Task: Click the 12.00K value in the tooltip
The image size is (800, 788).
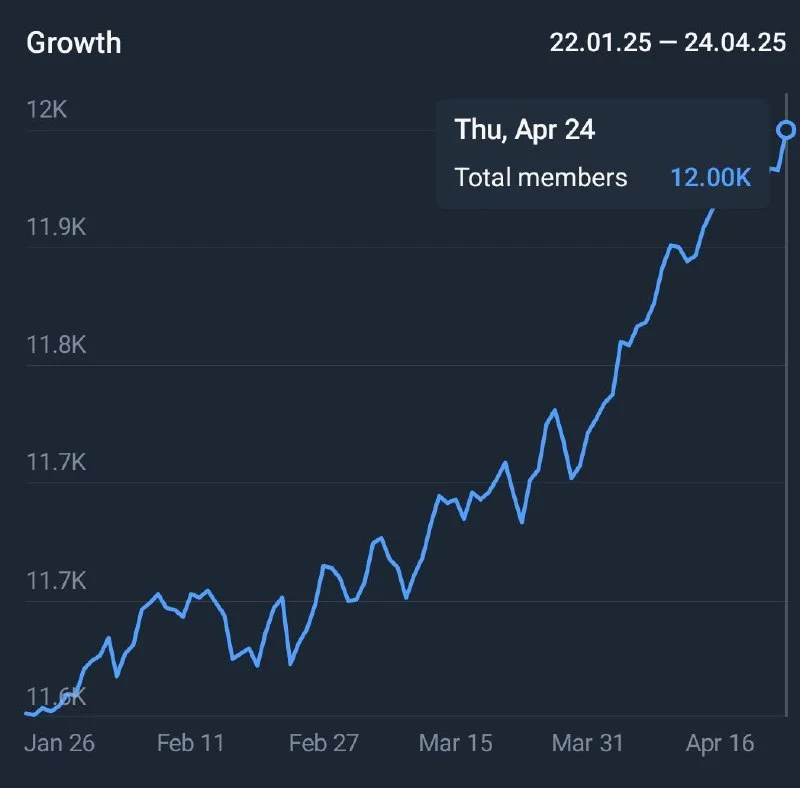Action: (x=710, y=178)
